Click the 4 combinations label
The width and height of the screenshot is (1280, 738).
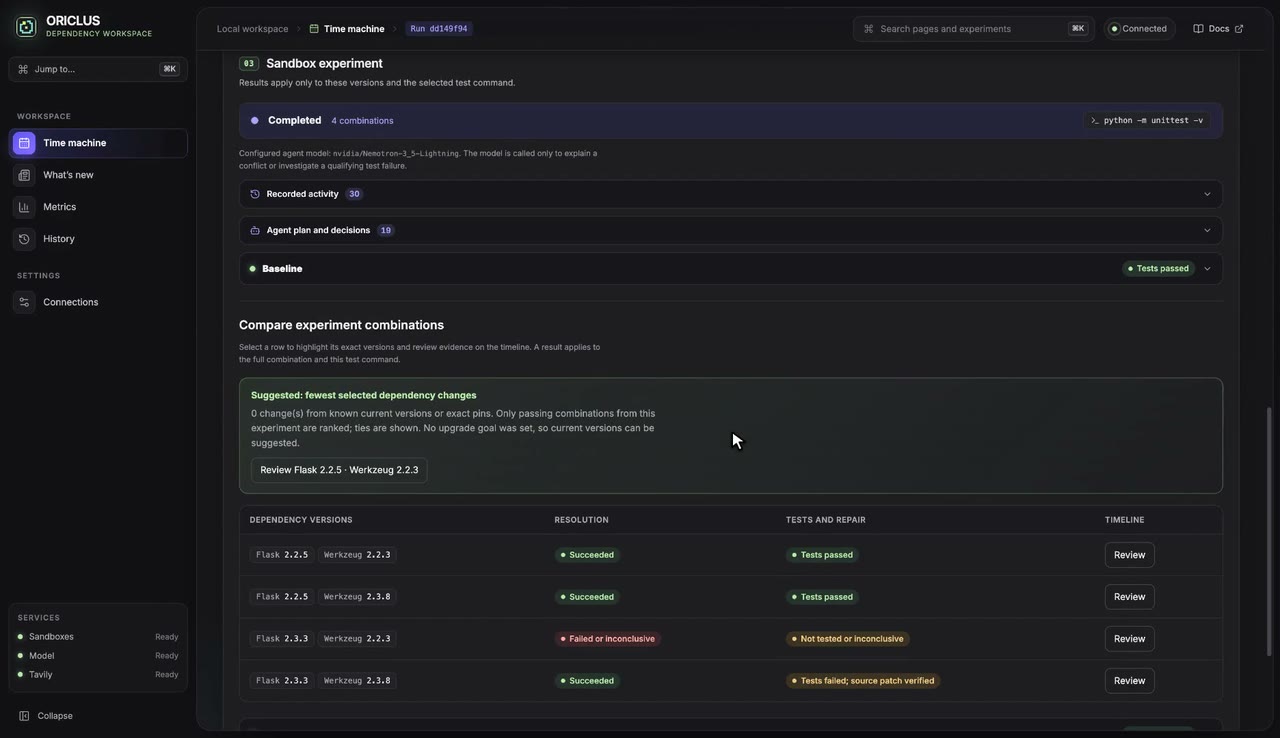click(x=362, y=121)
